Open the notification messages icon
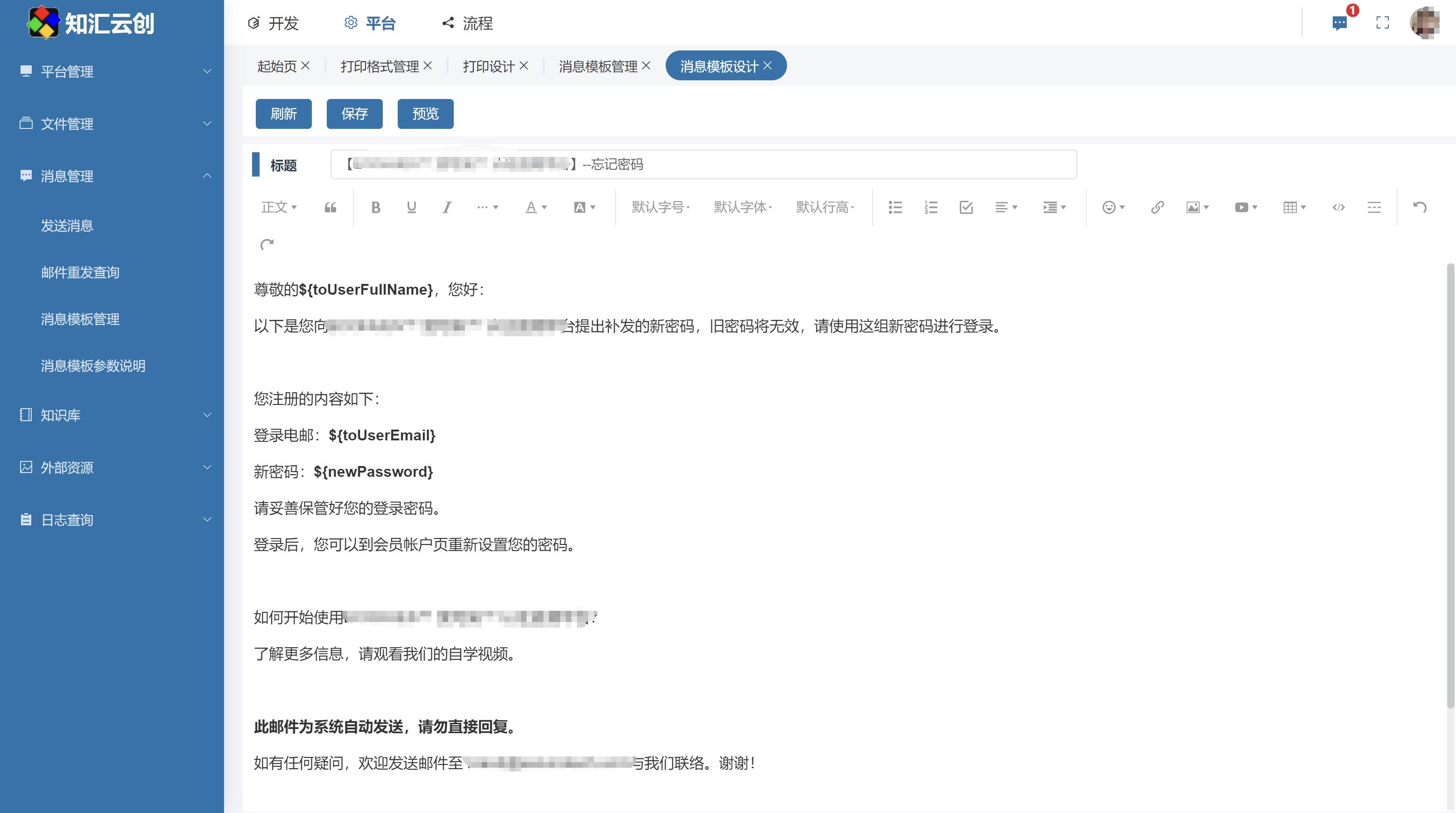Screen dimensions: 1456x813 pos(1339,23)
